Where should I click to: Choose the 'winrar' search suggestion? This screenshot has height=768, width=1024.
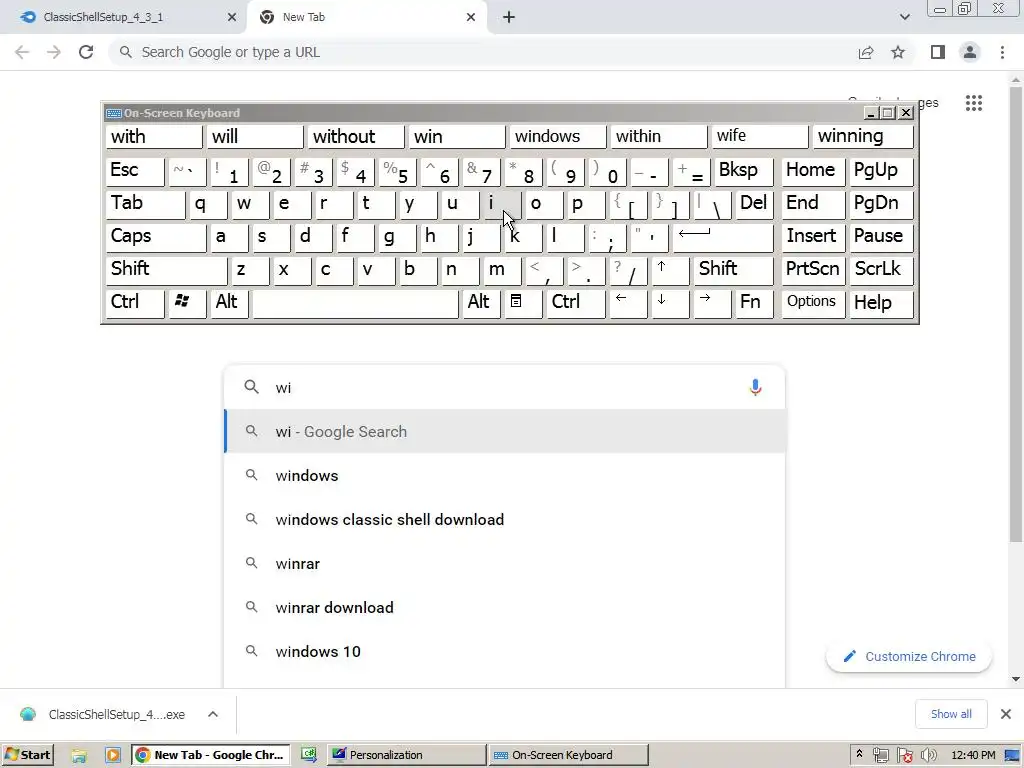pyautogui.click(x=504, y=563)
